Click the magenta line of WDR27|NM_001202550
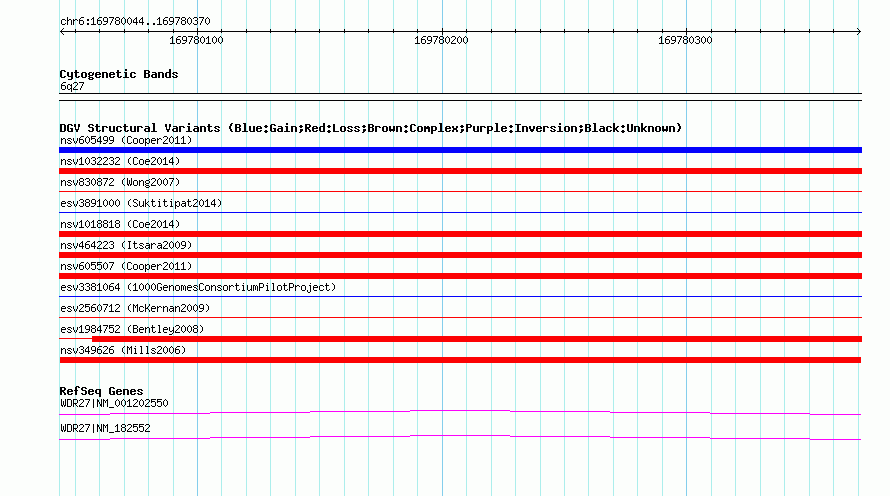 pyautogui.click(x=460, y=412)
